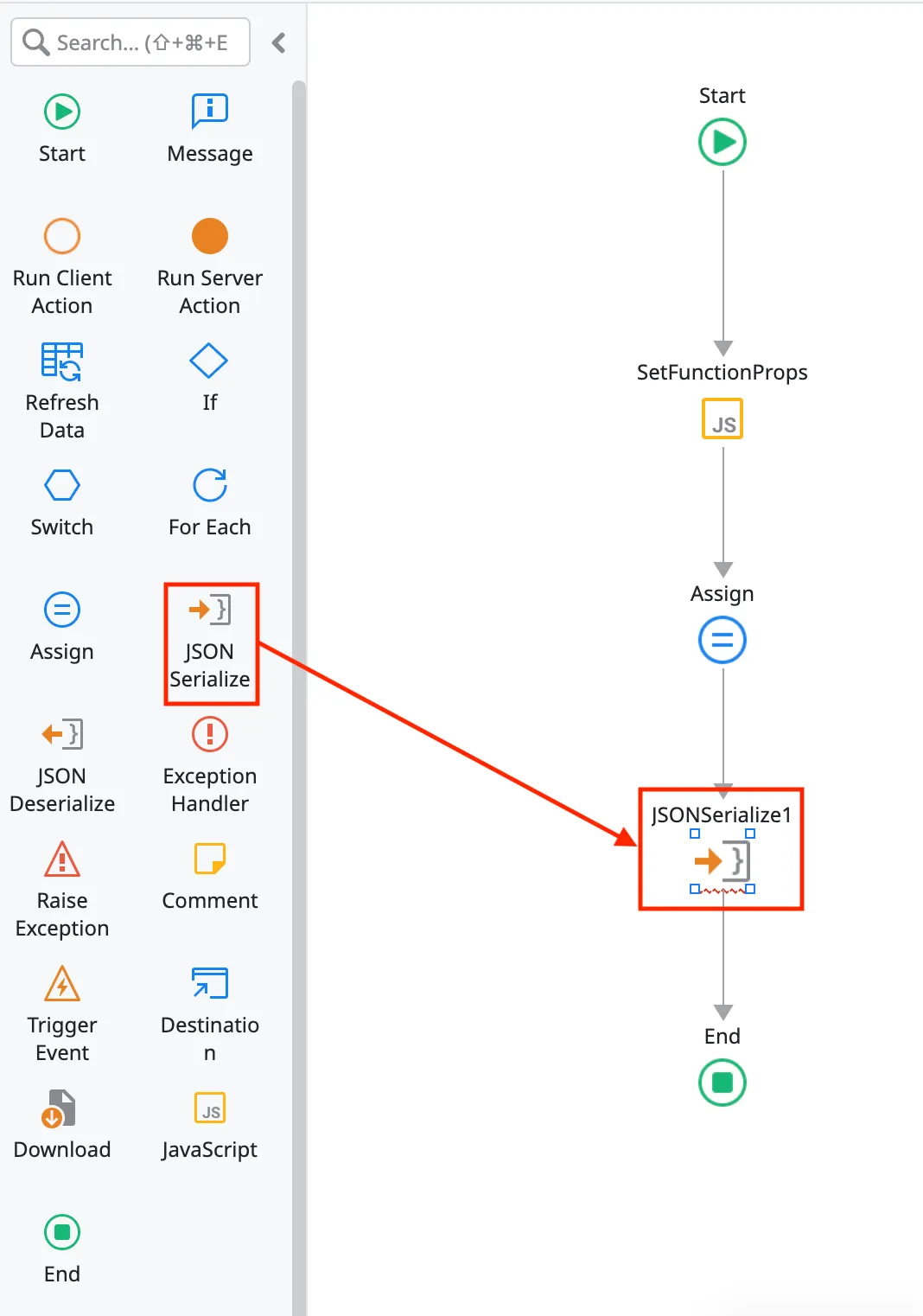Select the Trigger Event tool
Image resolution: width=923 pixels, height=1316 pixels.
[x=61, y=983]
